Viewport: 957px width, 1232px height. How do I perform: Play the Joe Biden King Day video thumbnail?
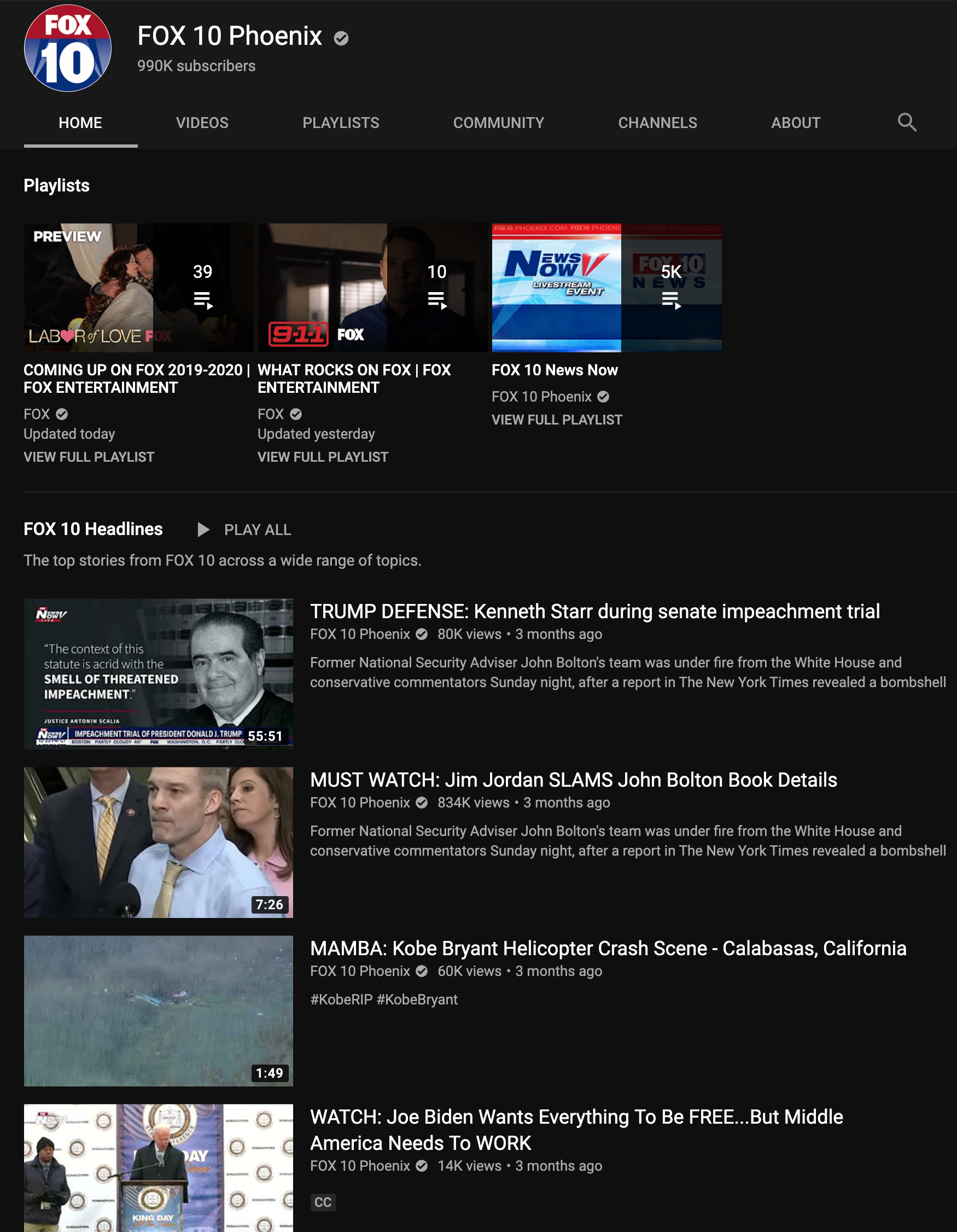point(159,1167)
